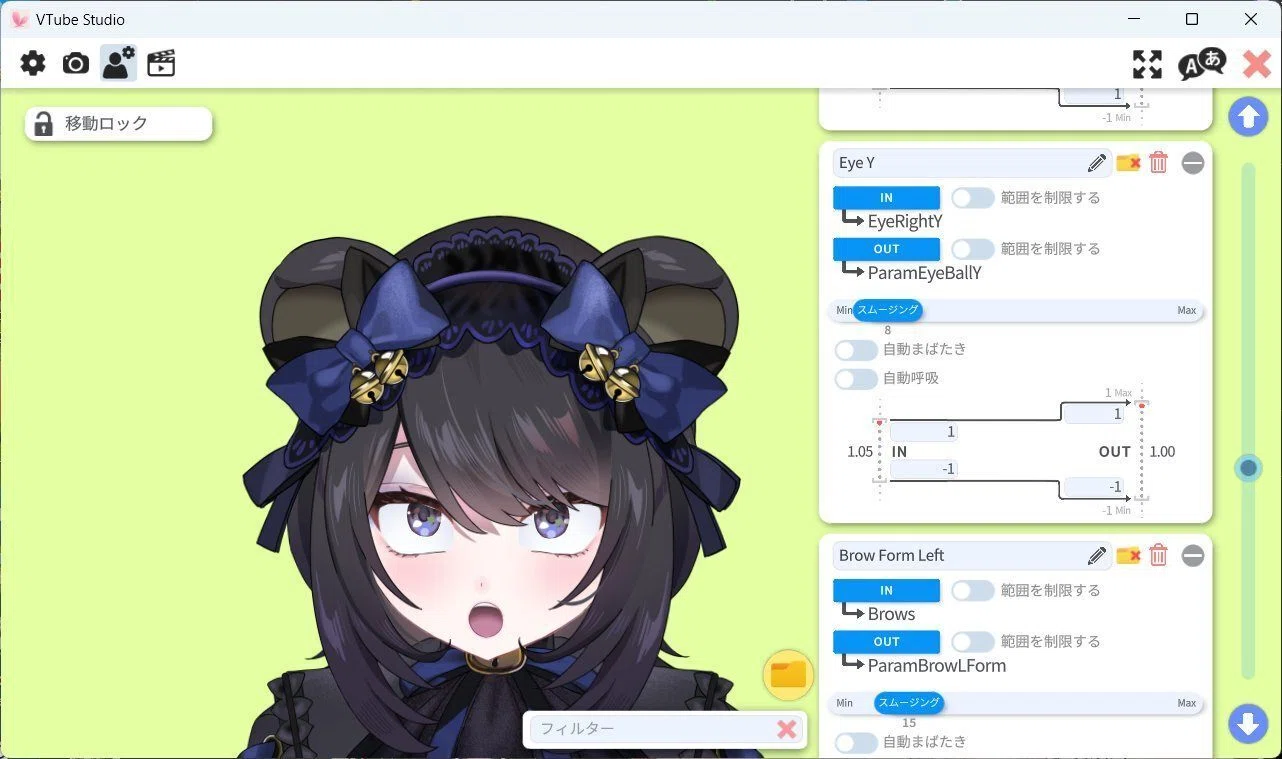
Task: Edit the Brow Form Left name pencil
Action: 1097,556
